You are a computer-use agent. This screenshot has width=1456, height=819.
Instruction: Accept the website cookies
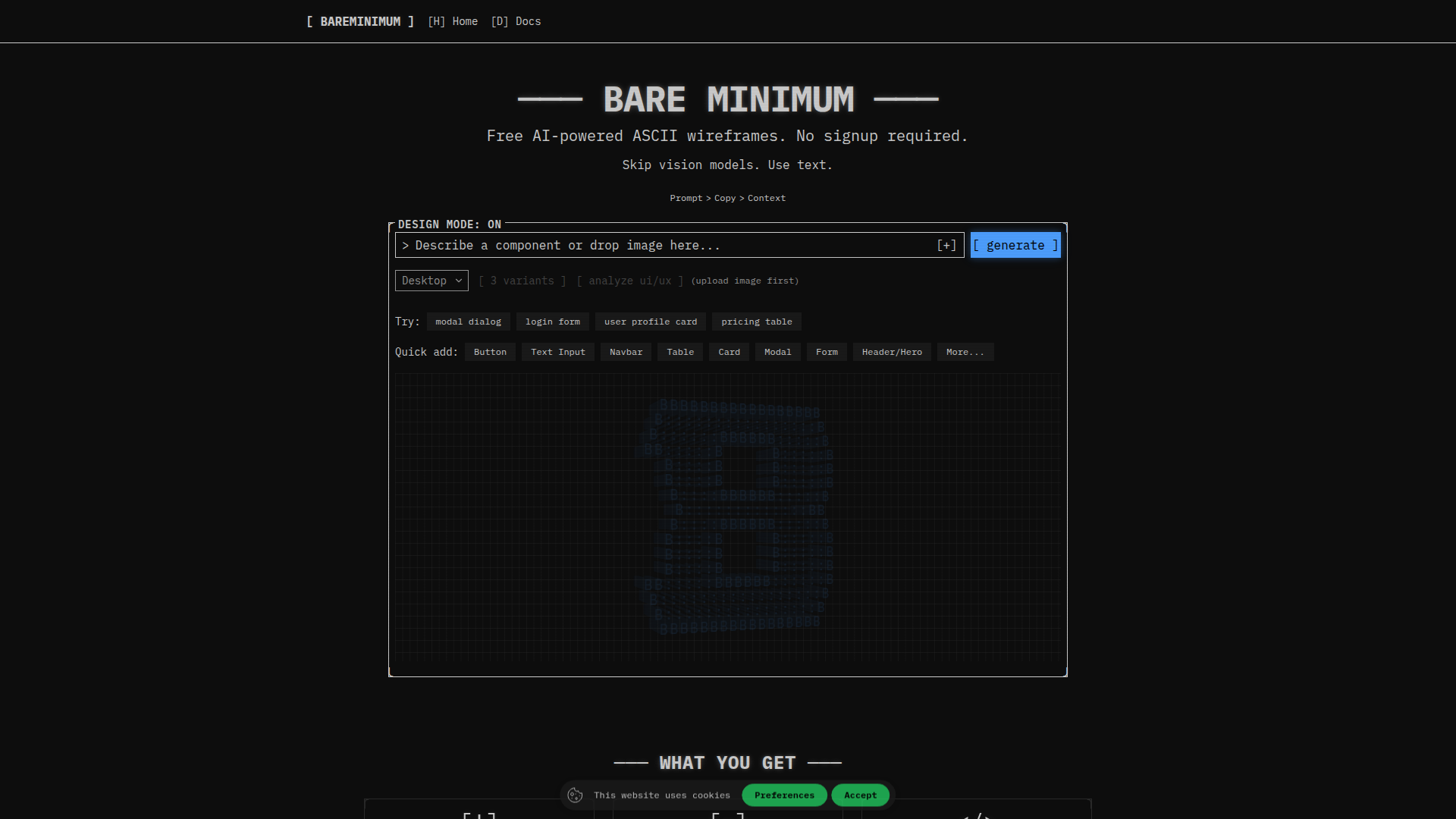pyautogui.click(x=861, y=795)
